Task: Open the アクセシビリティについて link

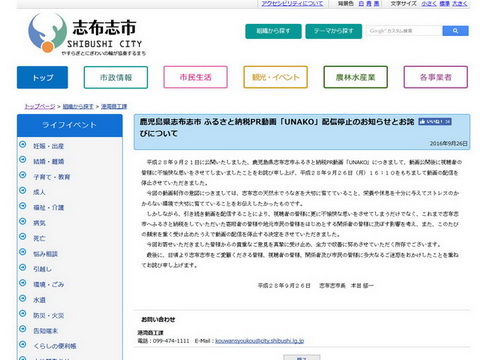Action: 292,3
